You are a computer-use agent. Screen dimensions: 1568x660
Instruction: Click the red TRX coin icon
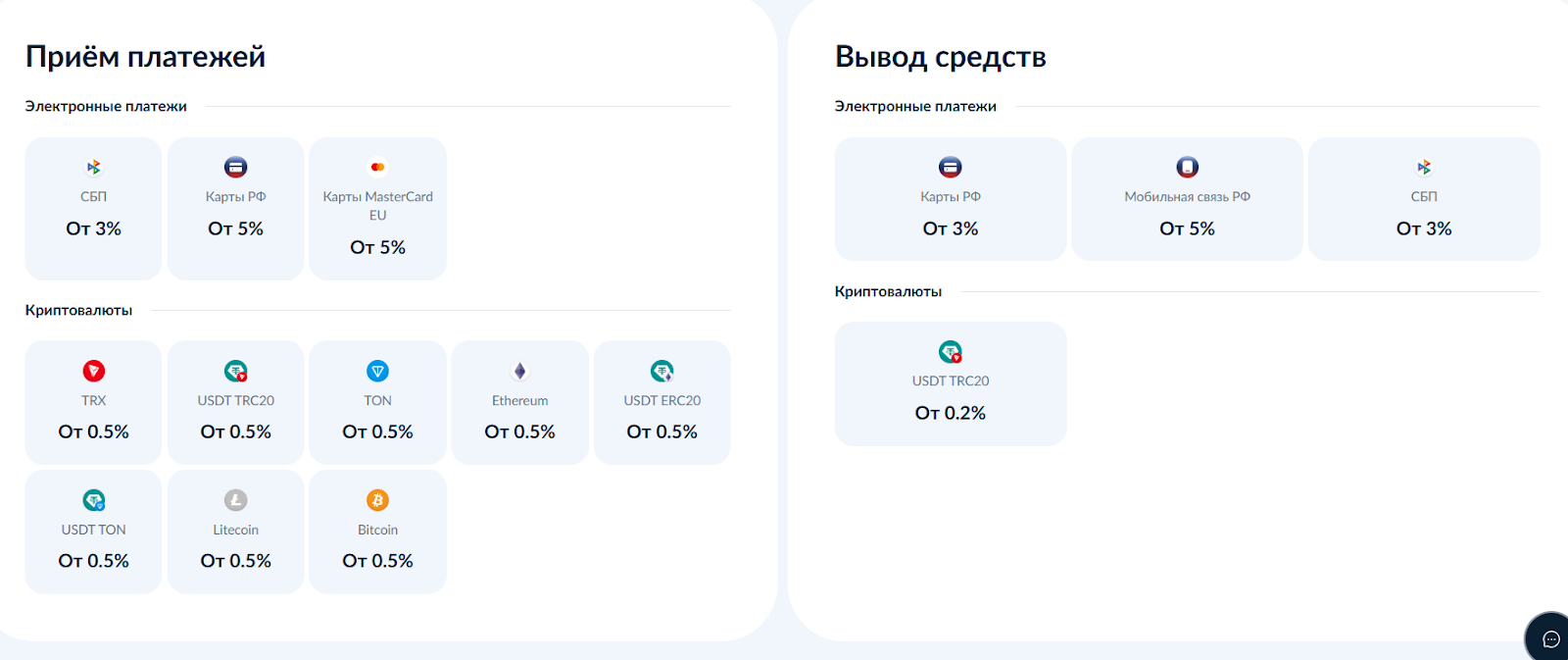point(93,371)
